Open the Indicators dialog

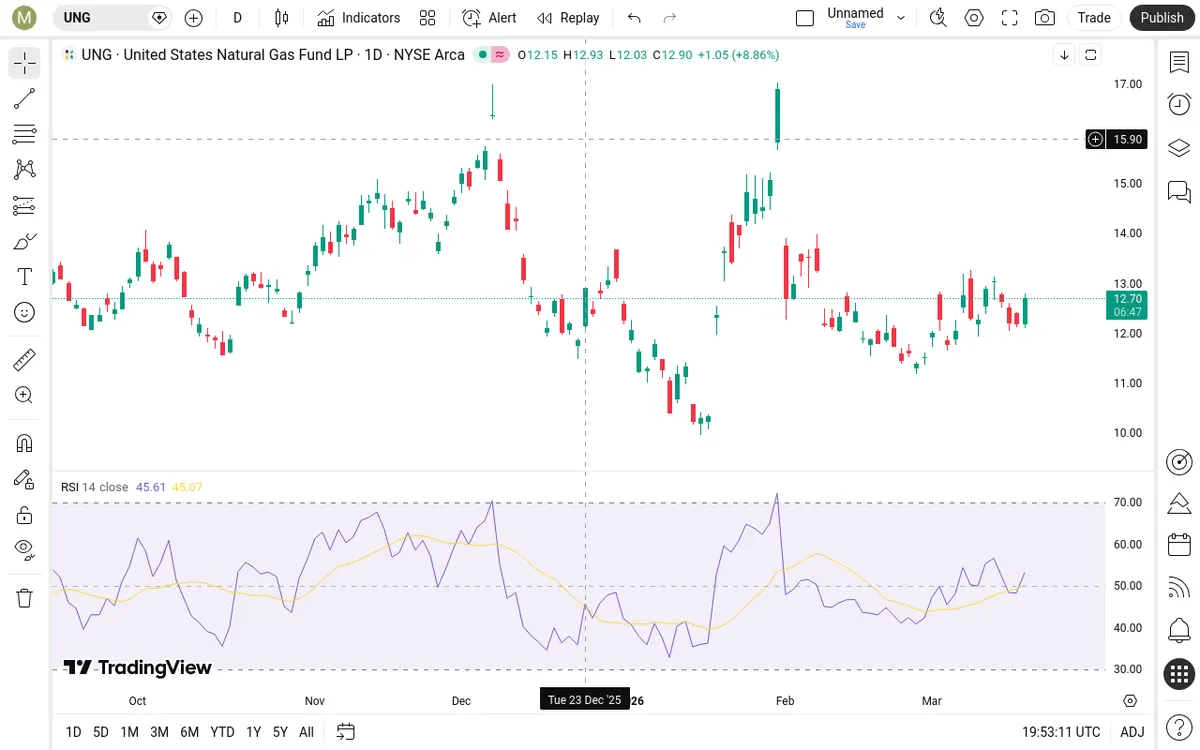tap(359, 17)
